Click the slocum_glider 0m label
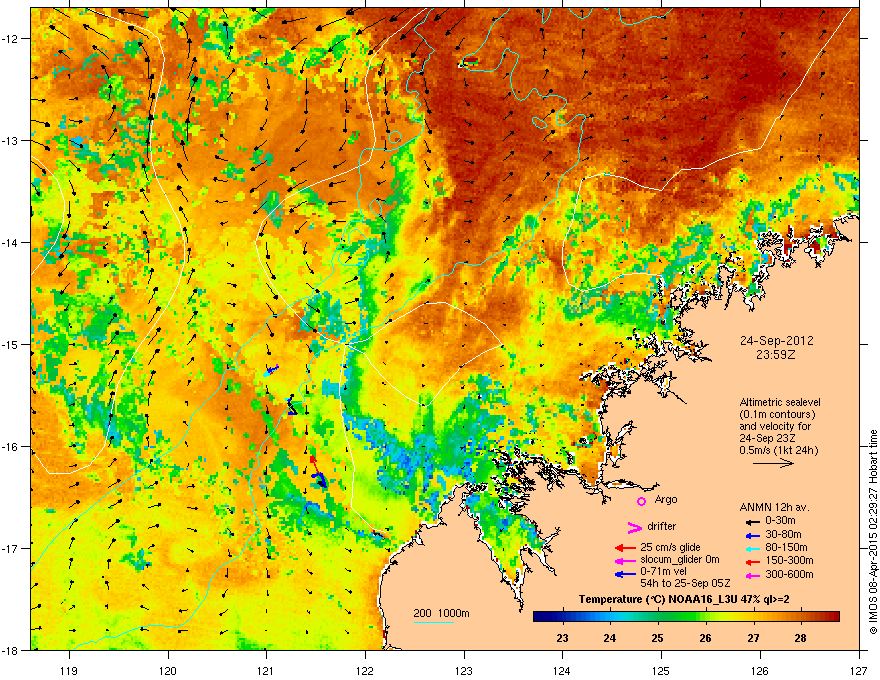Viewport: 880px width, 680px height. [680, 560]
